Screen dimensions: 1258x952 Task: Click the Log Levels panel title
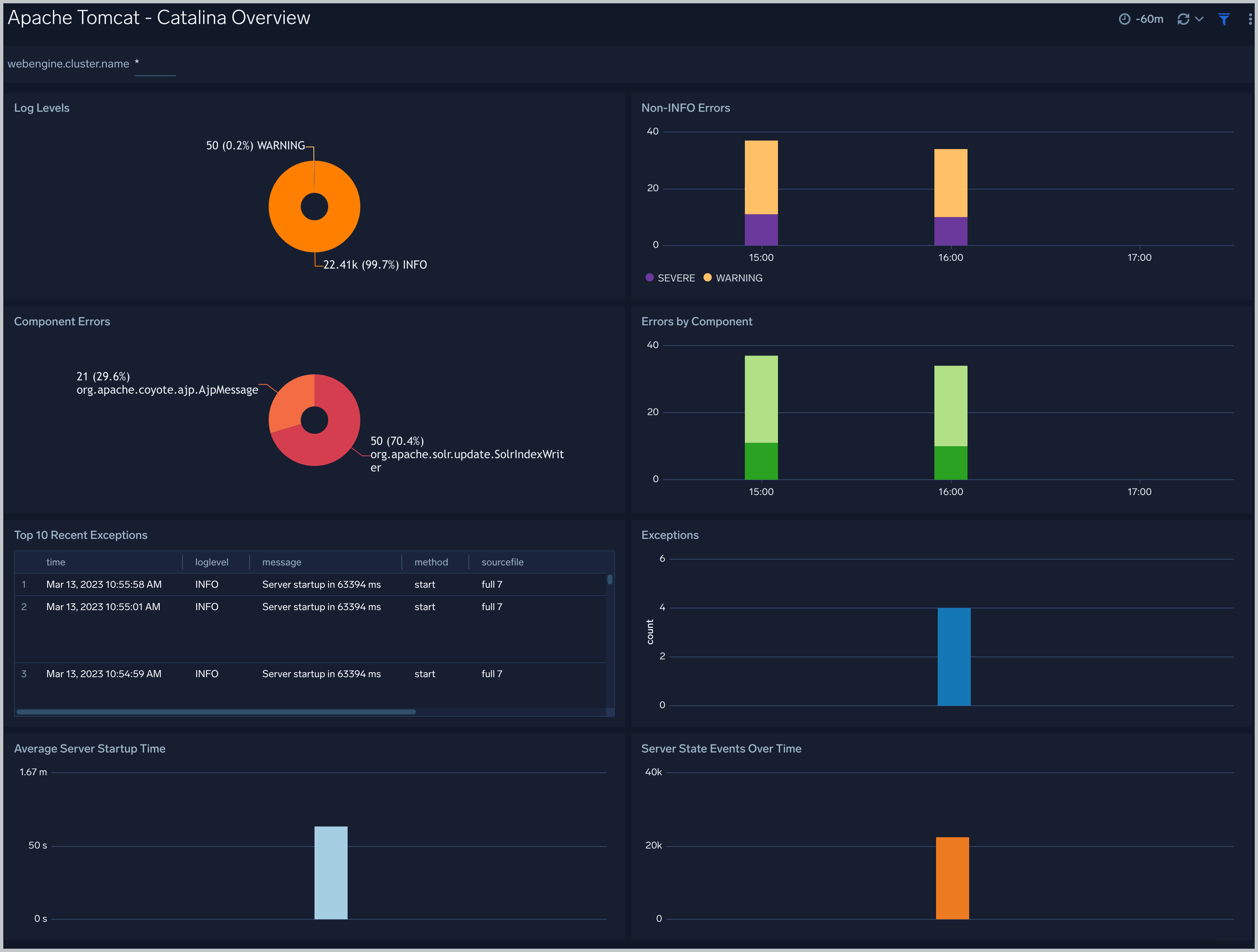pyautogui.click(x=41, y=108)
